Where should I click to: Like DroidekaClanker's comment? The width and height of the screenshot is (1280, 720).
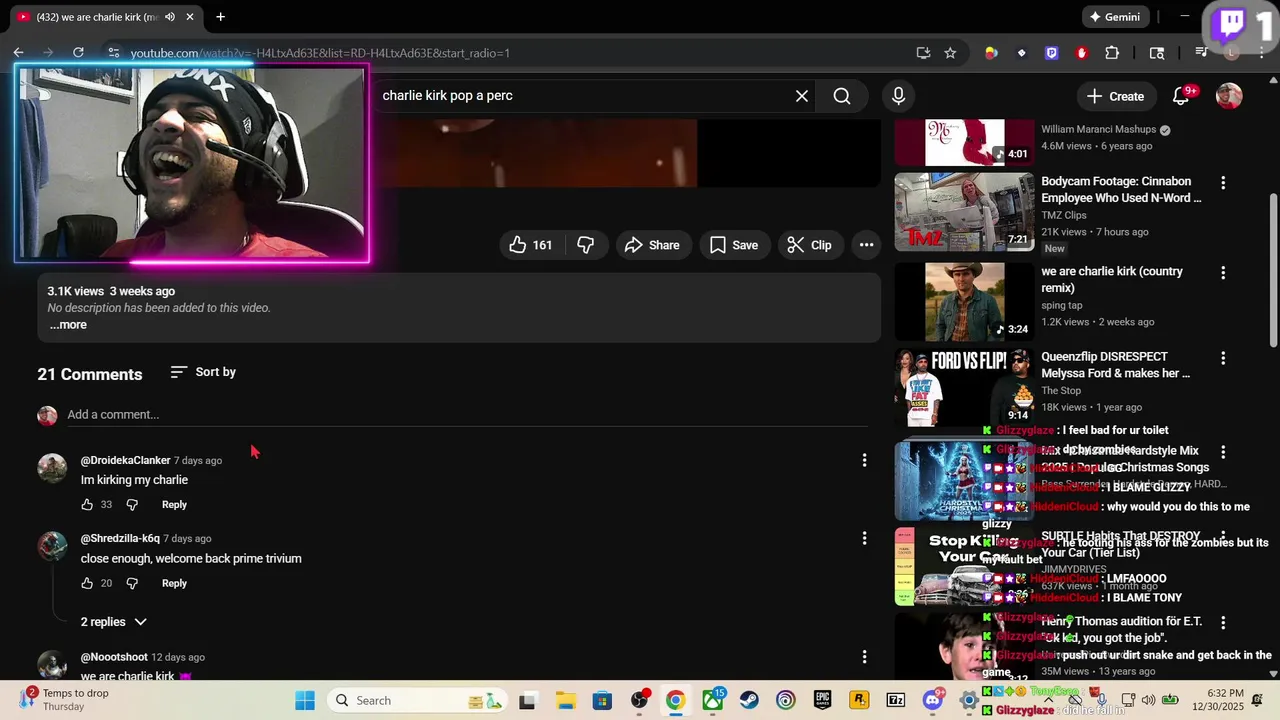click(x=87, y=504)
